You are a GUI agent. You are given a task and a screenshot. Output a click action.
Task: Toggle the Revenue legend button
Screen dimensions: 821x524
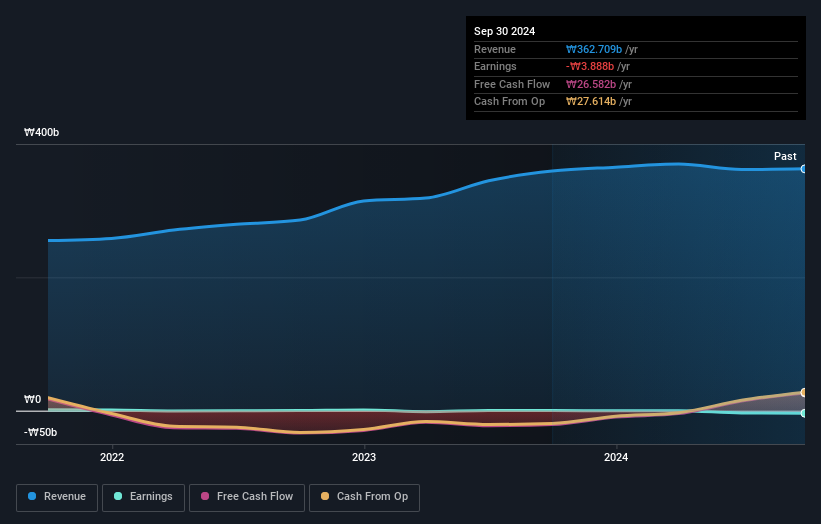pyautogui.click(x=57, y=497)
